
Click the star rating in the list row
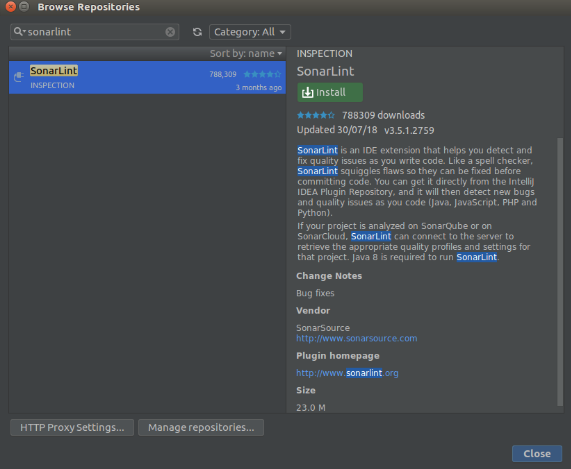click(262, 74)
